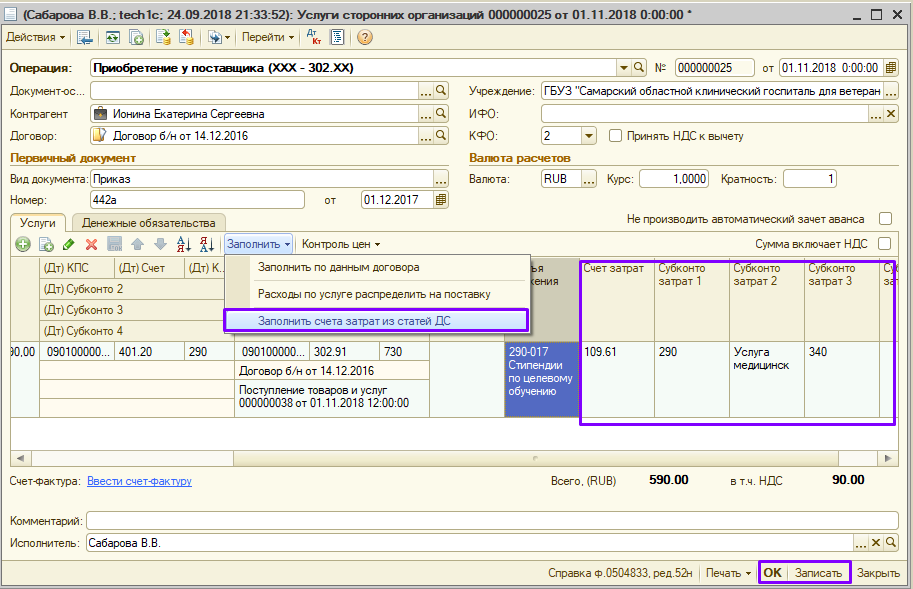Click the pencil edit row icon
The width and height of the screenshot is (913, 589).
[68, 244]
